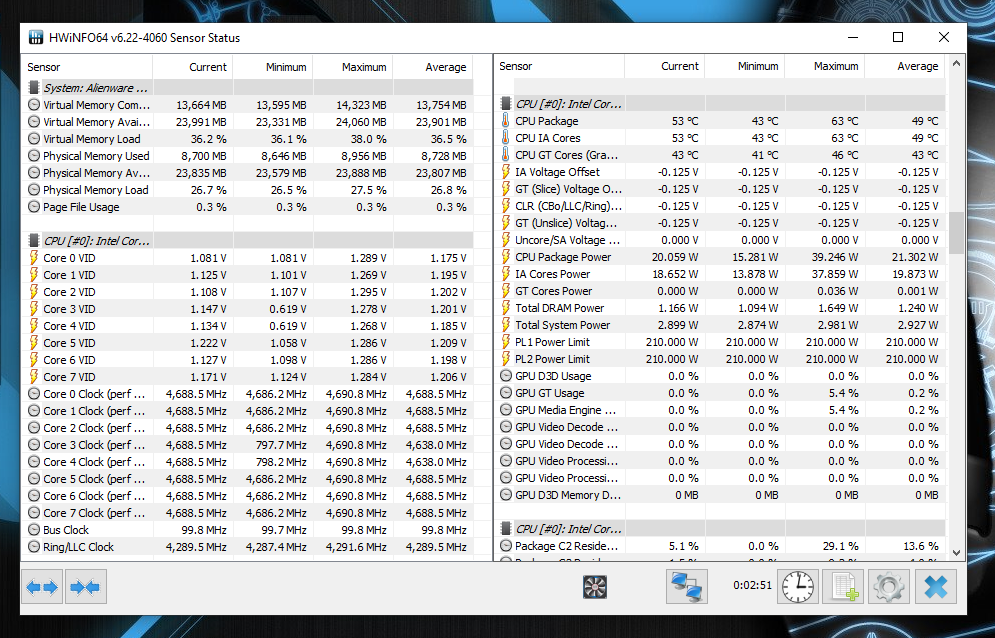Start logging with the sheet-plus icon
This screenshot has width=995, height=638.
point(843,587)
